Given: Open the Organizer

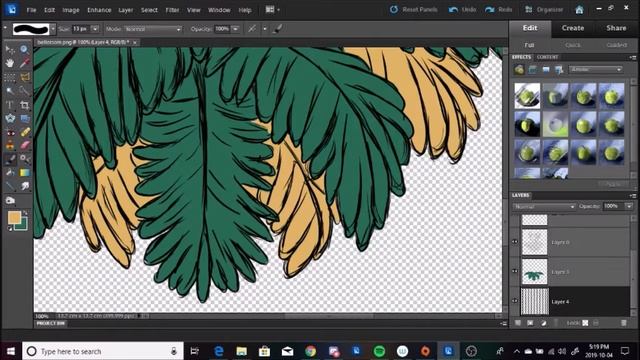Looking at the screenshot, I should click(x=544, y=9).
